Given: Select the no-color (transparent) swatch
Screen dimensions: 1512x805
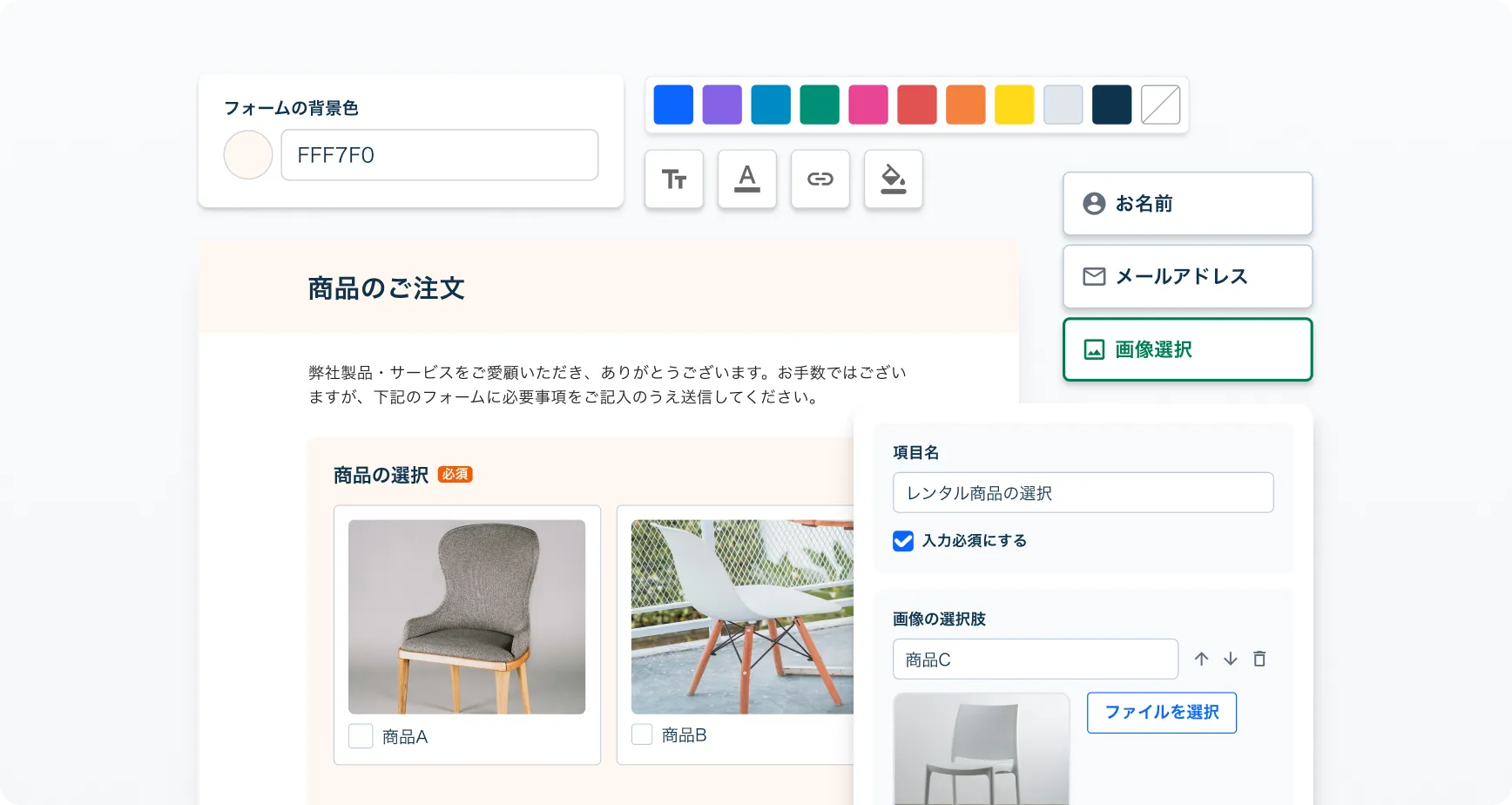Looking at the screenshot, I should (1161, 105).
